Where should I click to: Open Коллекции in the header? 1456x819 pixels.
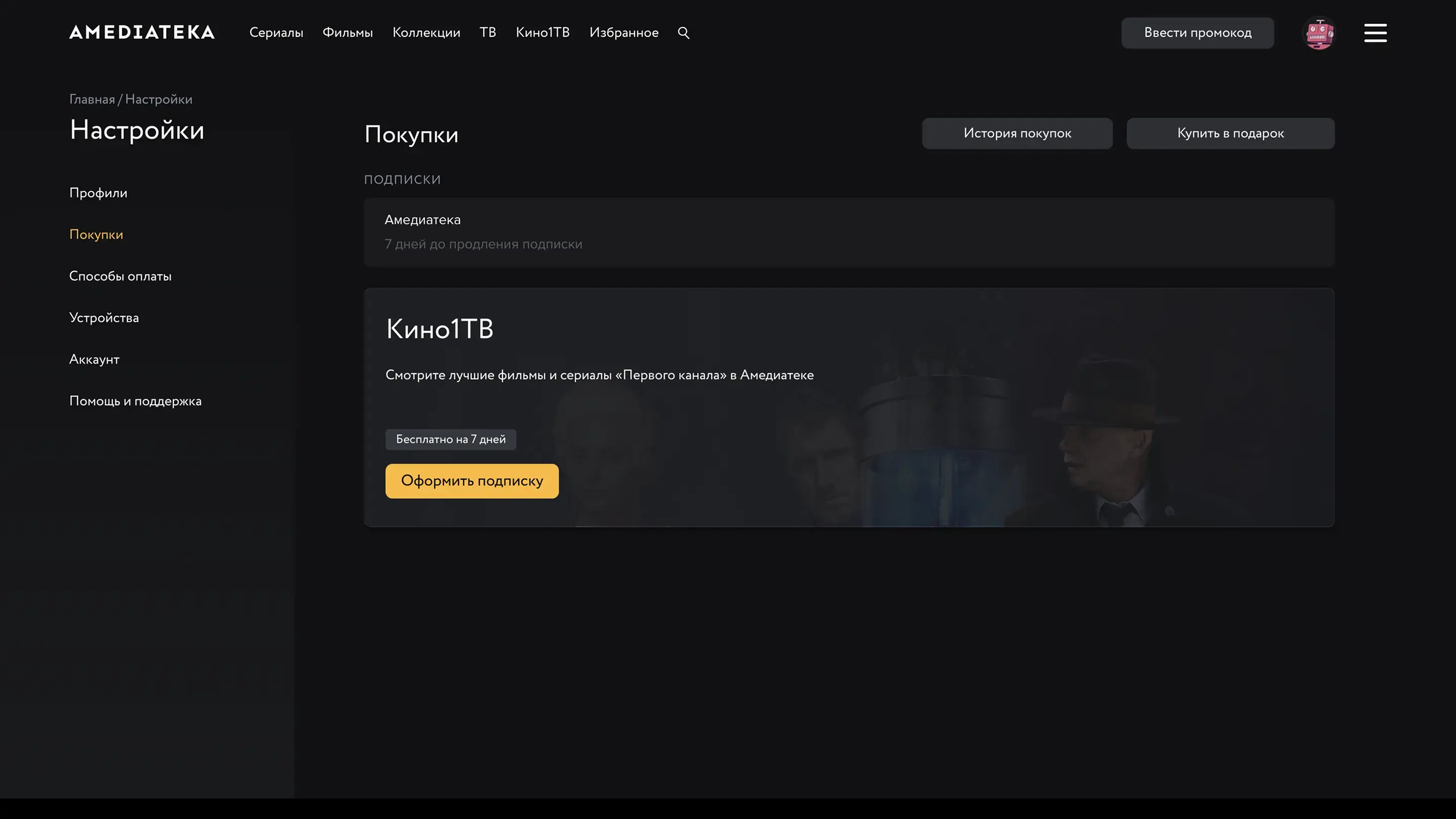[x=426, y=33]
